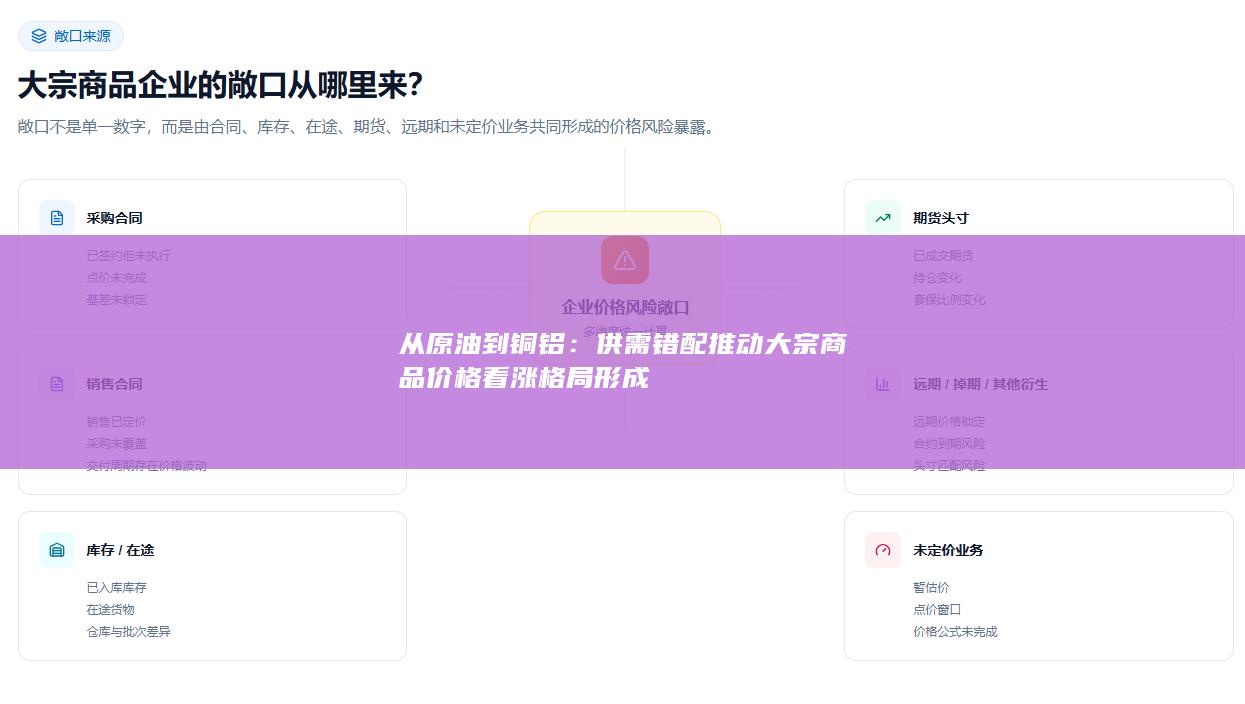This screenshot has width=1245, height=704.
Task: Click the 已签约但未执行 line
Action: click(x=129, y=255)
